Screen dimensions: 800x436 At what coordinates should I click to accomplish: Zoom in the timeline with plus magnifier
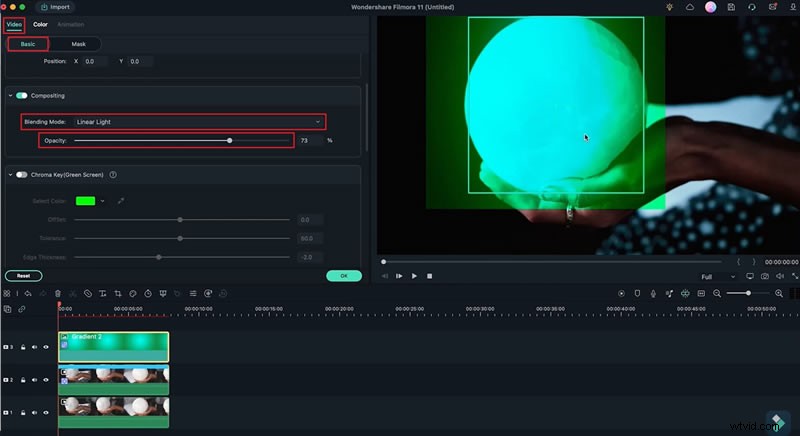[779, 294]
